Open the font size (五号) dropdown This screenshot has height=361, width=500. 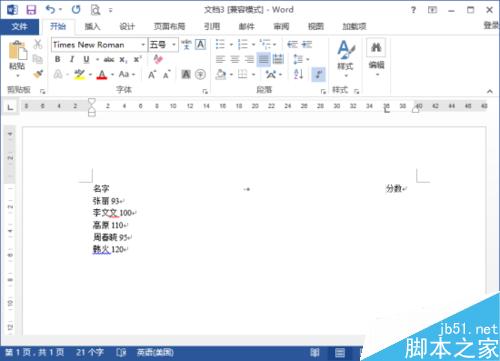click(174, 45)
